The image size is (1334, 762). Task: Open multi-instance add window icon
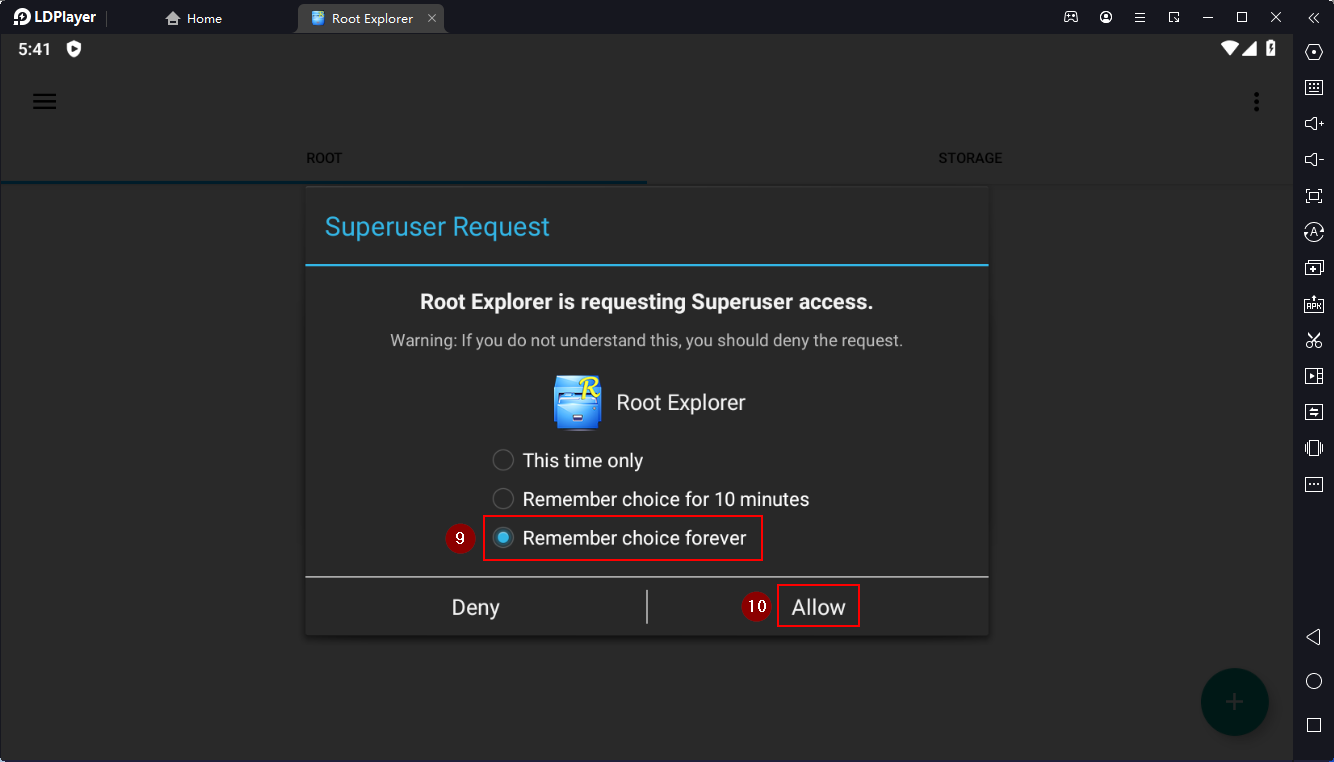coord(1314,268)
